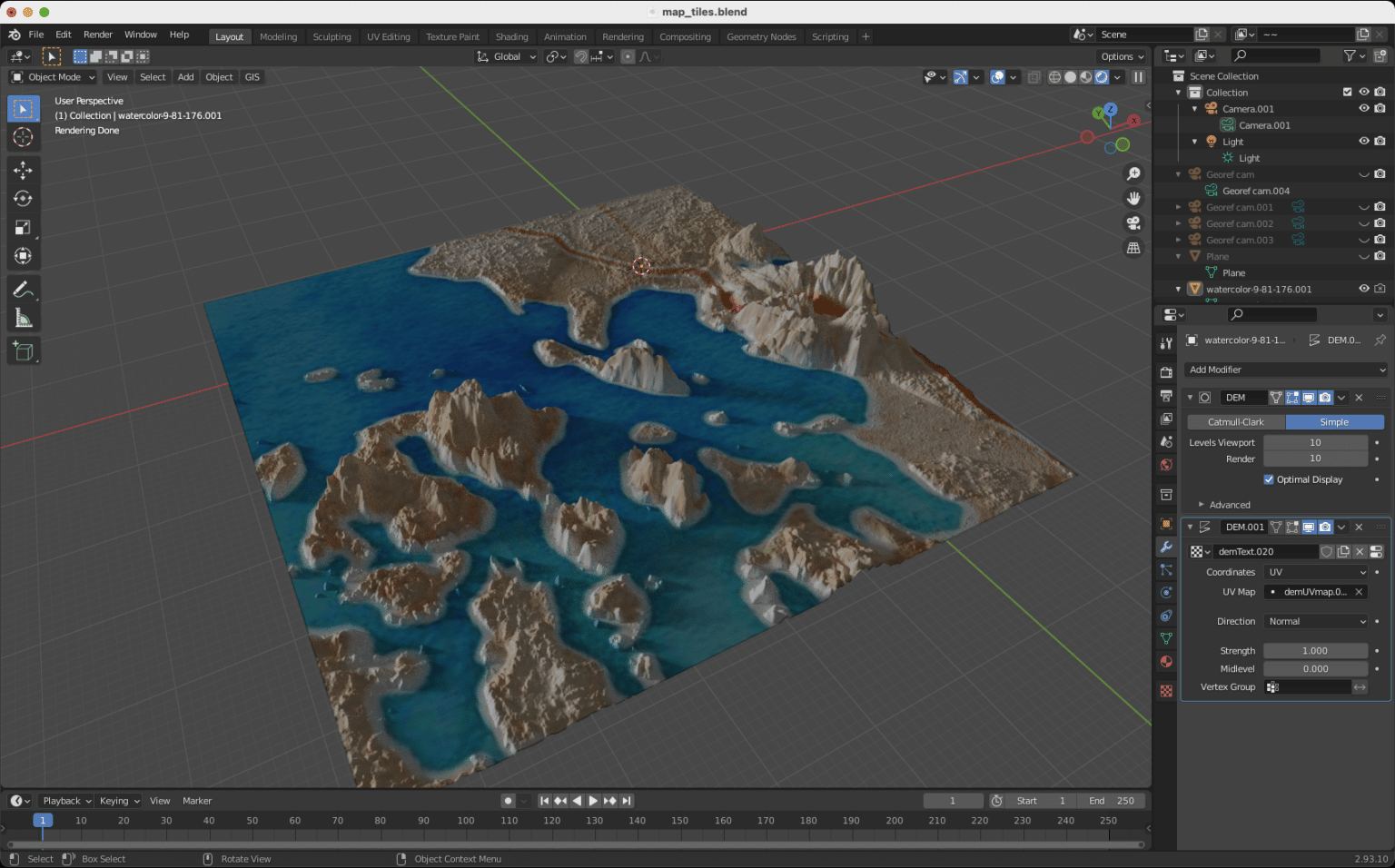Click the Simple subdivision button
Screen dimensions: 1395x868
1334,421
